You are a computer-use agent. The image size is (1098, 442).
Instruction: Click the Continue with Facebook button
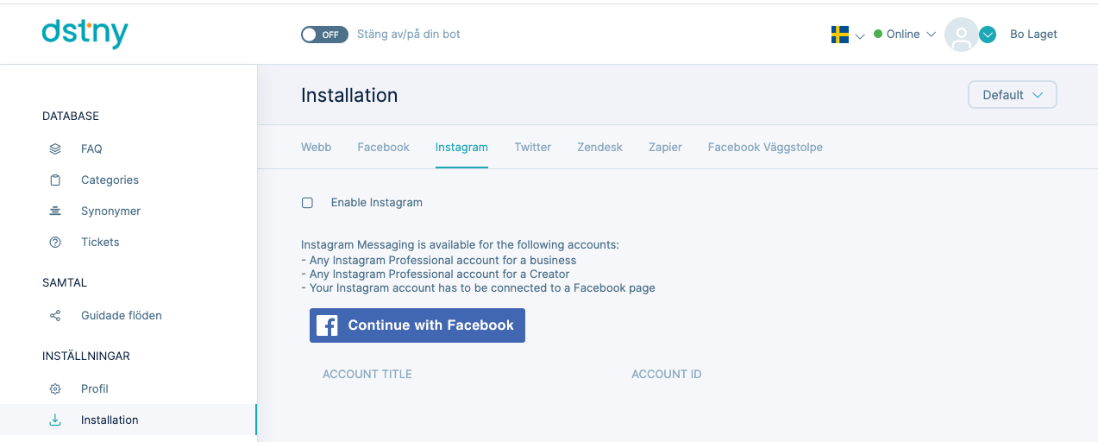click(417, 325)
